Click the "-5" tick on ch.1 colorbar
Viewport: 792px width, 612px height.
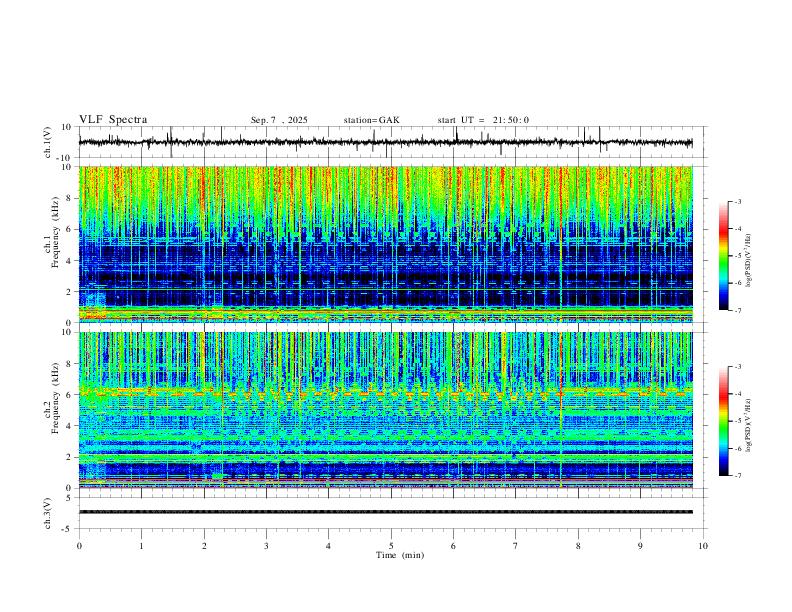click(x=738, y=256)
